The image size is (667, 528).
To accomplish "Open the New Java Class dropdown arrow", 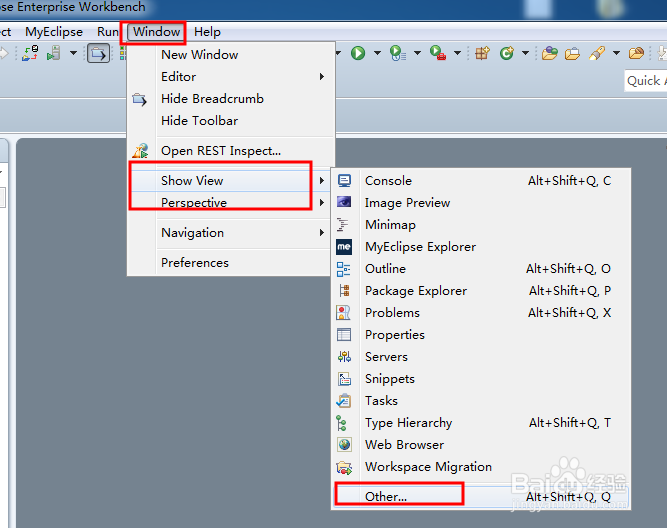I will click(525, 53).
